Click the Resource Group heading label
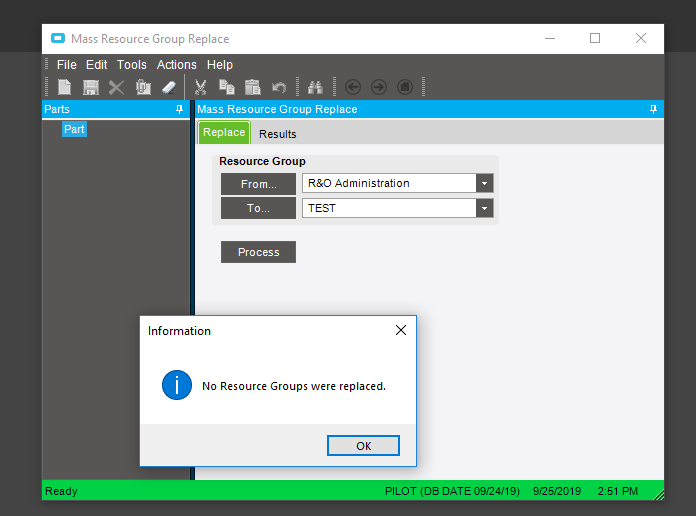The height and width of the screenshot is (516, 696). point(262,161)
